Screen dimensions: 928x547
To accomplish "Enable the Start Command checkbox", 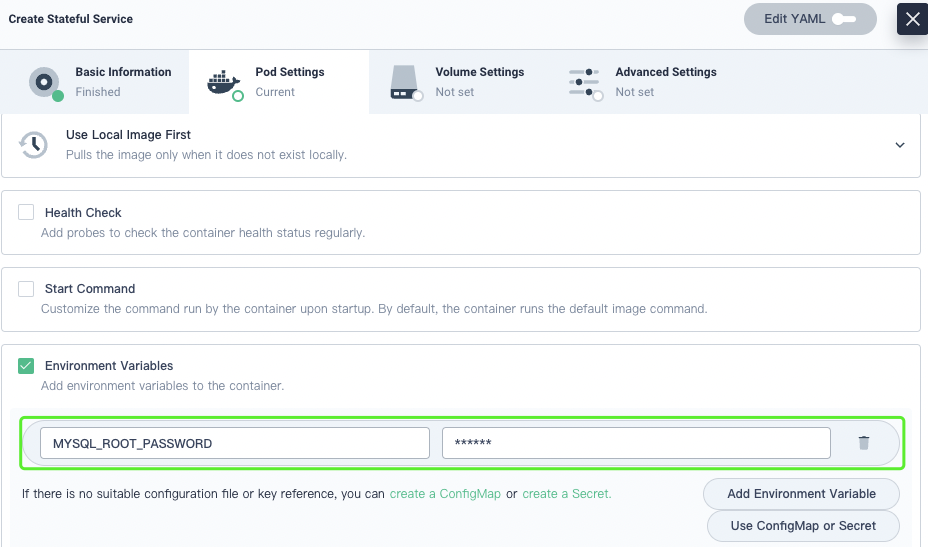I will click(x=26, y=289).
